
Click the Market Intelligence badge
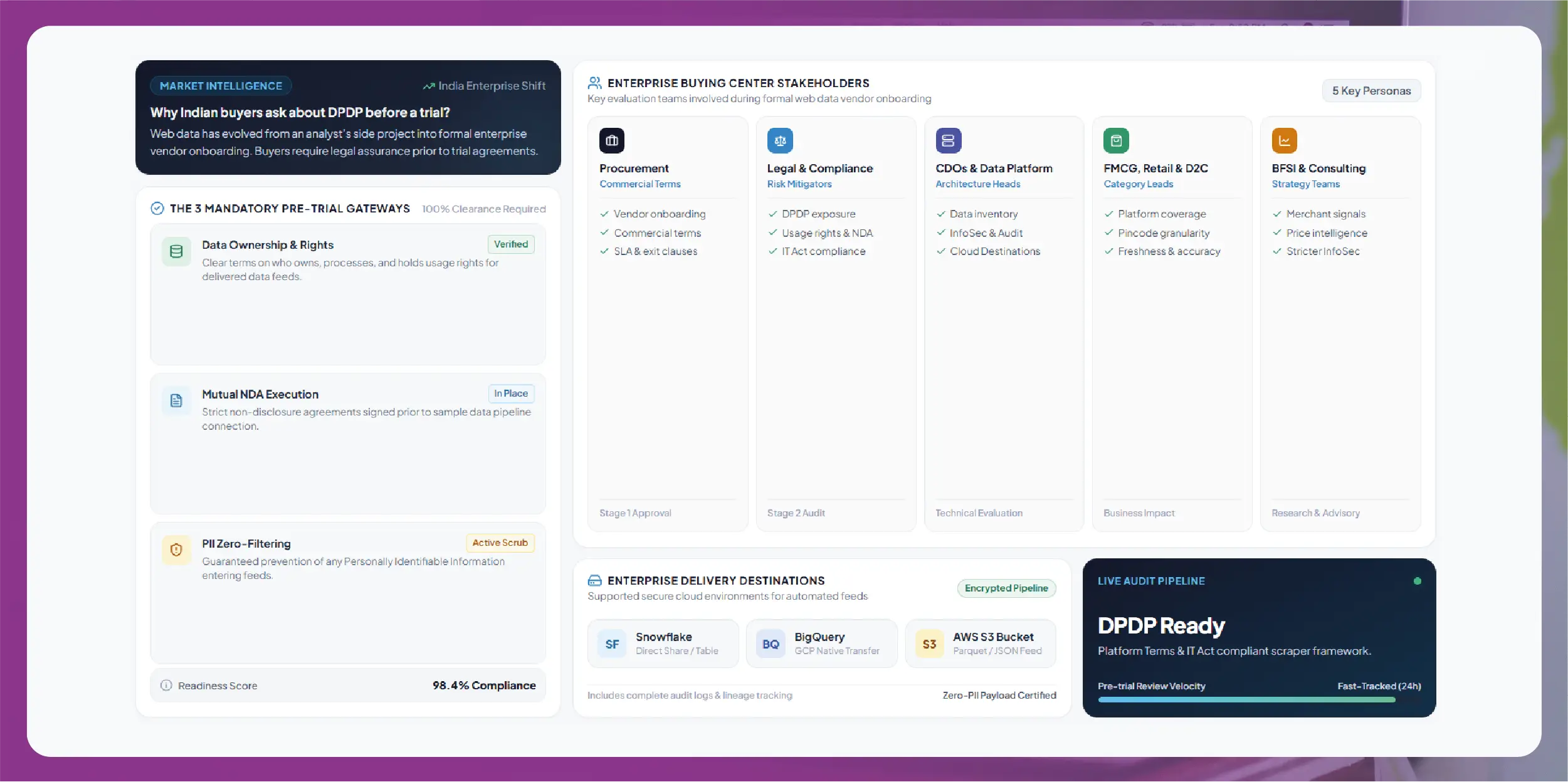[x=221, y=86]
